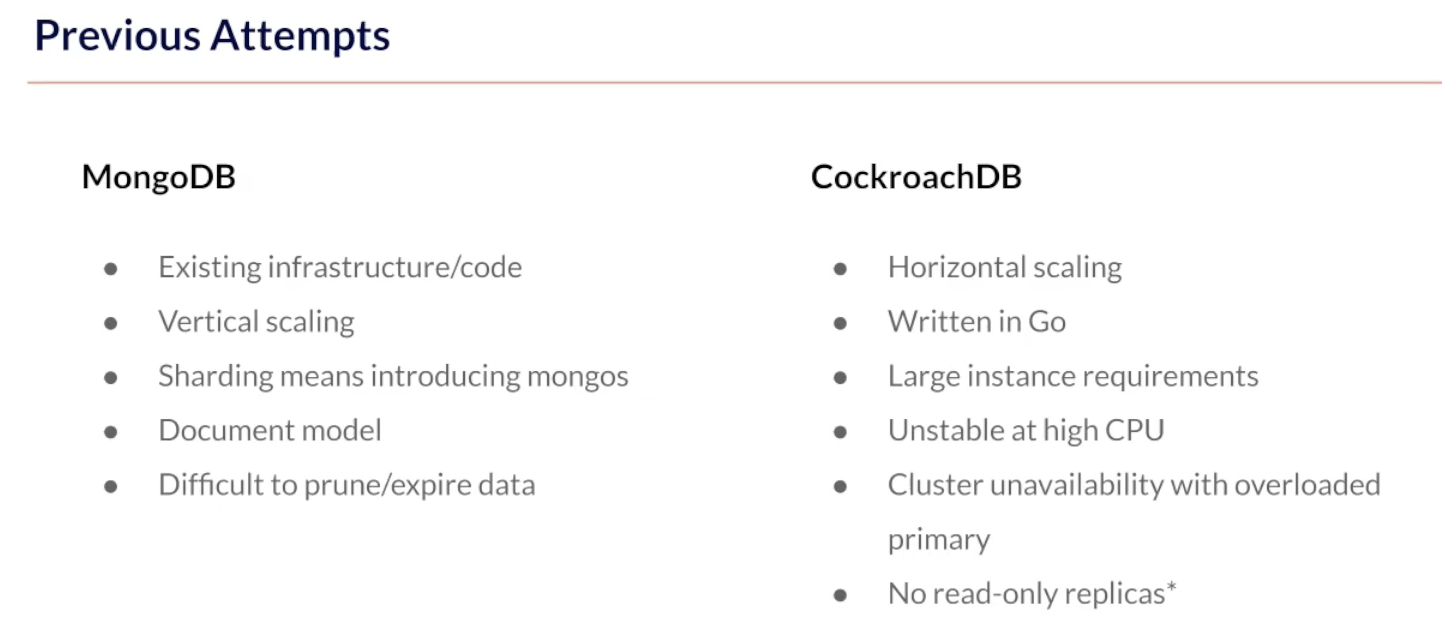
Task: Click the bullet dot beside "Vertical scaling"
Action: (x=111, y=323)
